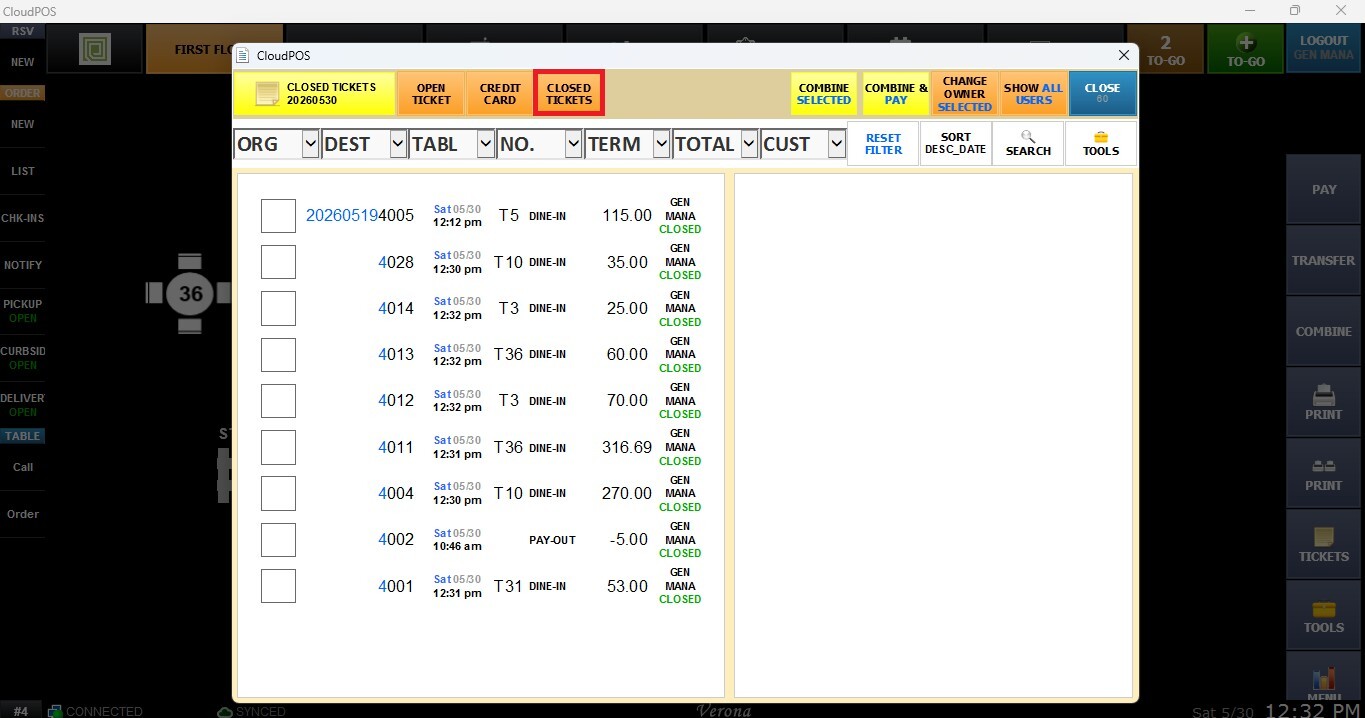
Task: Click TRANSFER in the right sidebar
Action: (x=1323, y=260)
